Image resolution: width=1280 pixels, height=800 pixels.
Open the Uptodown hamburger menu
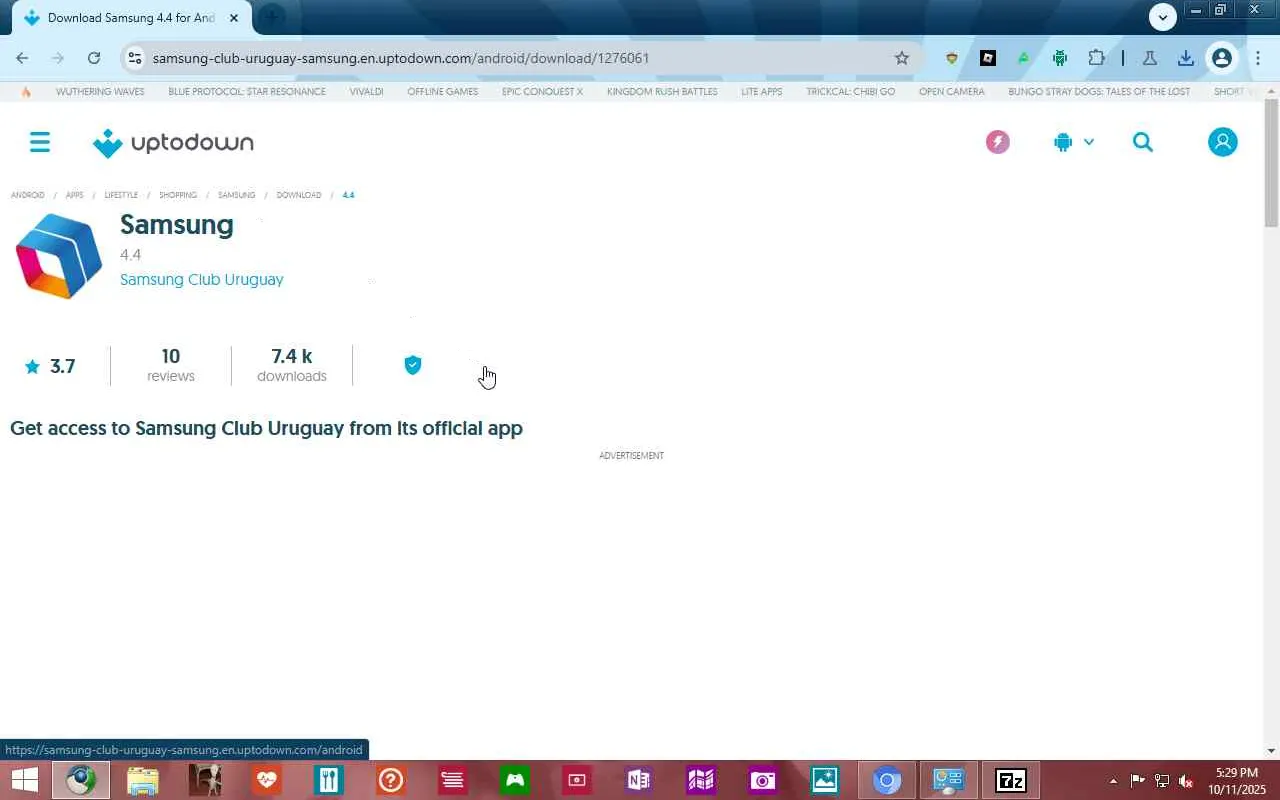point(40,142)
